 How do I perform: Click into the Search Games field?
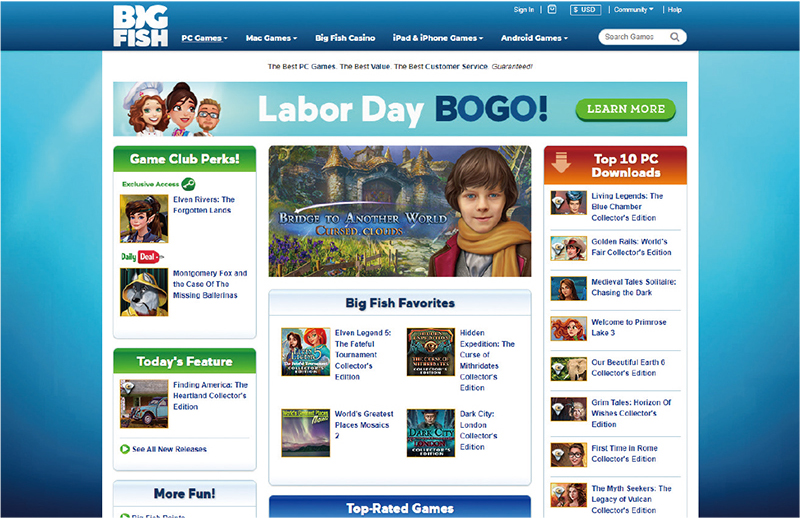tap(634, 37)
